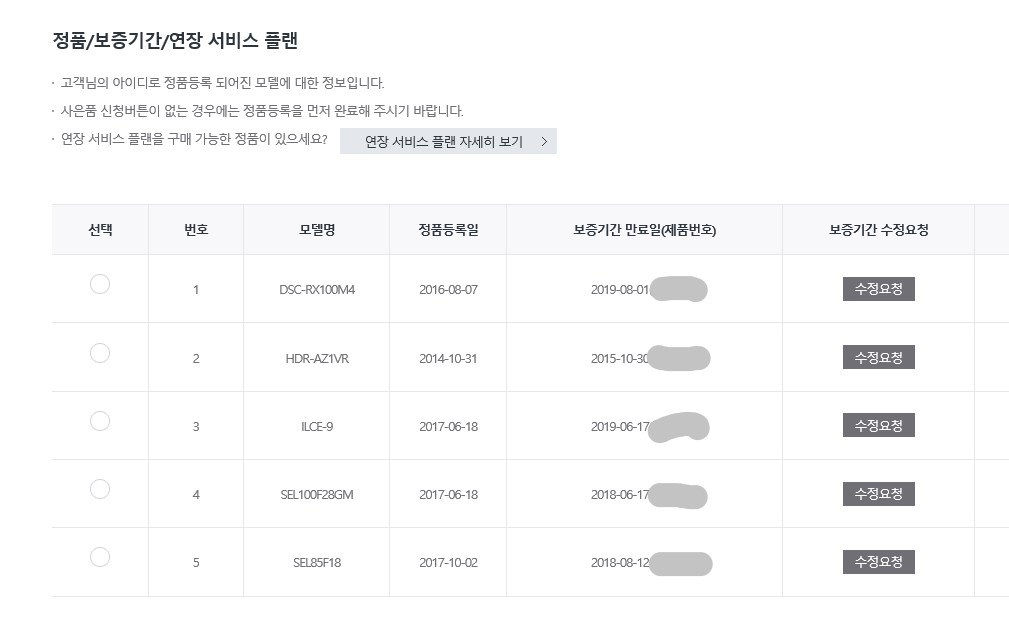Click the 모델명 column header
This screenshot has height=637, width=1009.
[317, 230]
